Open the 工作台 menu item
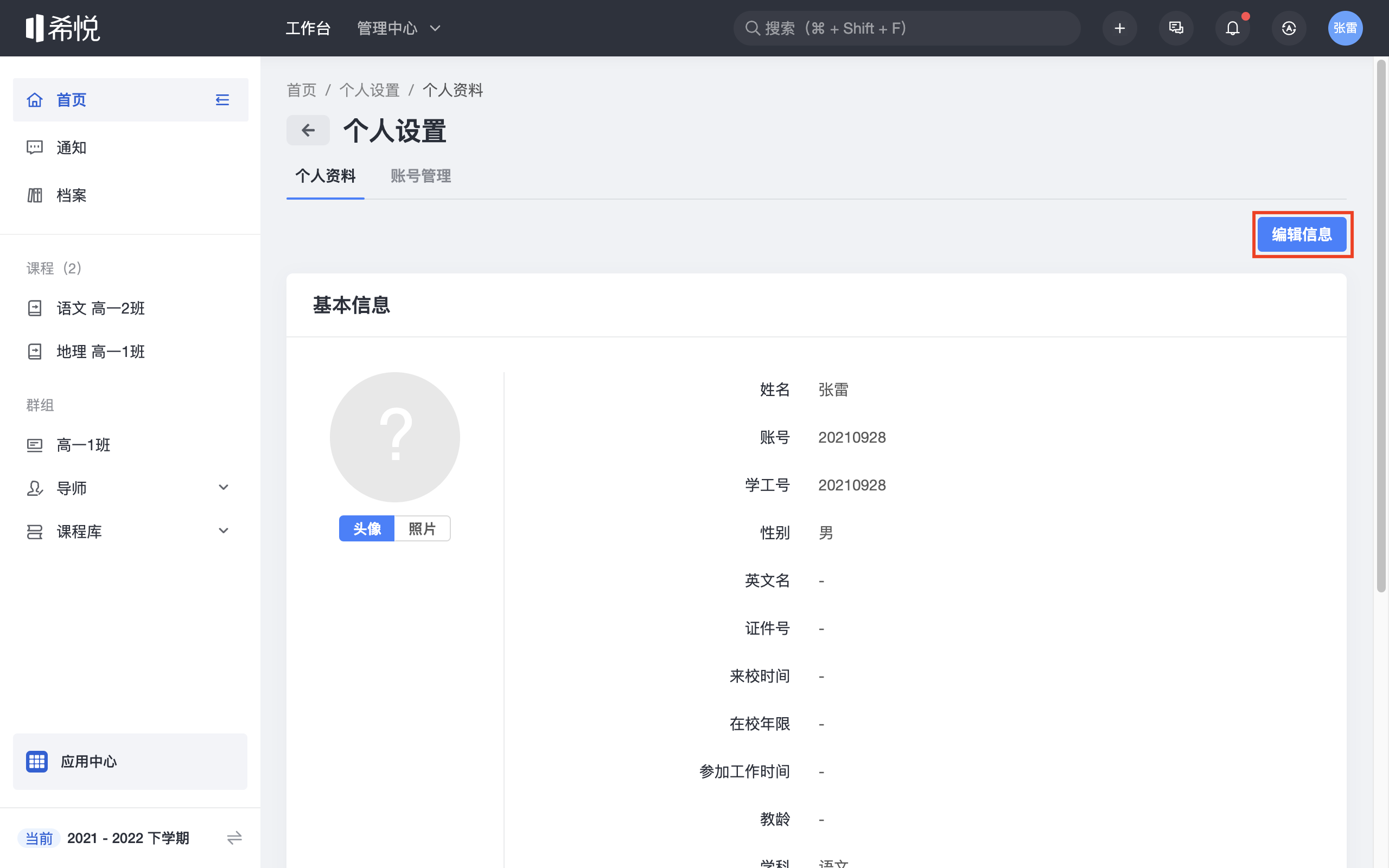Image resolution: width=1389 pixels, height=868 pixels. pos(308,28)
